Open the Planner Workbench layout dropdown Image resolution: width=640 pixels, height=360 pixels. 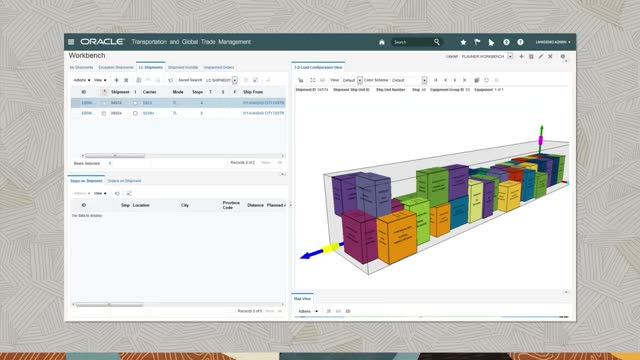510,56
